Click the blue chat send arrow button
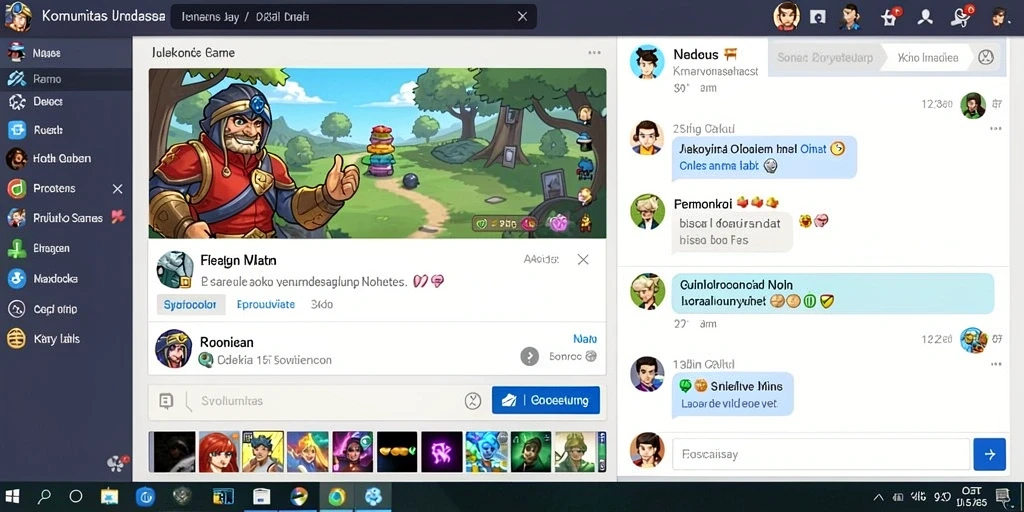Image resolution: width=1024 pixels, height=512 pixels. click(x=989, y=455)
